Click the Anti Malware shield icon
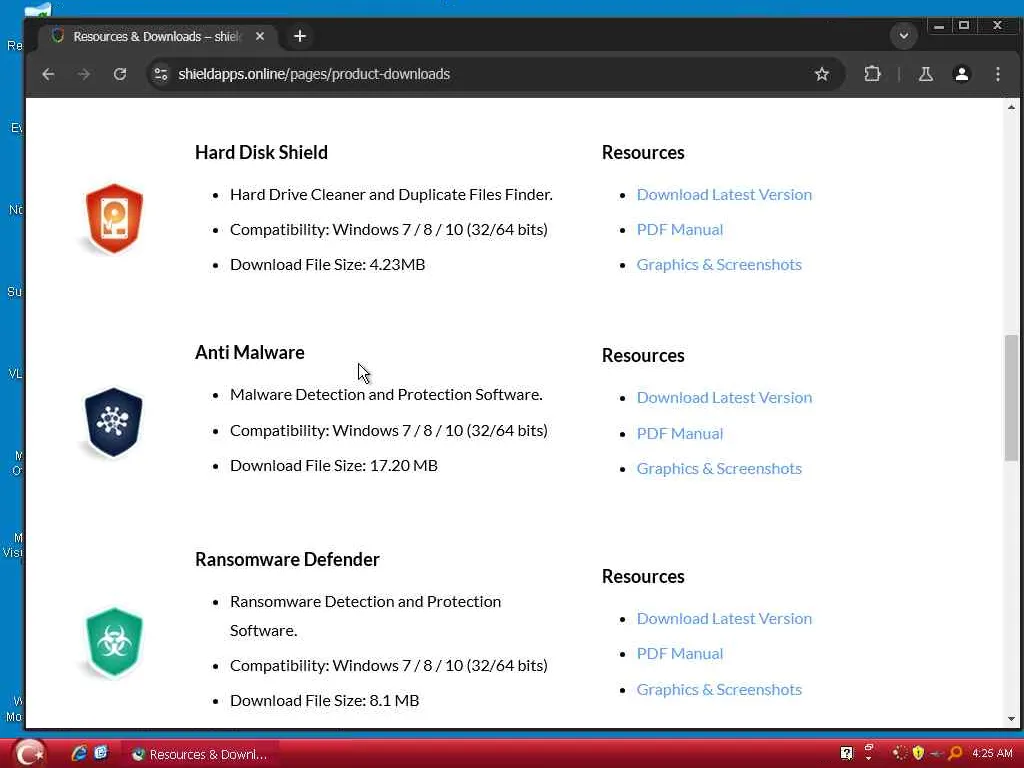Viewport: 1024px width, 768px height. click(114, 422)
